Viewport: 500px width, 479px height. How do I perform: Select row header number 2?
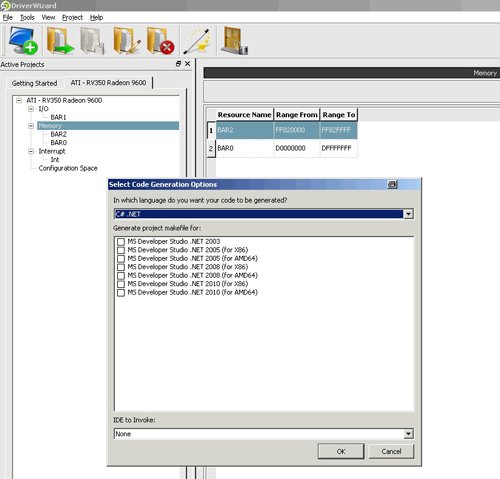211,148
